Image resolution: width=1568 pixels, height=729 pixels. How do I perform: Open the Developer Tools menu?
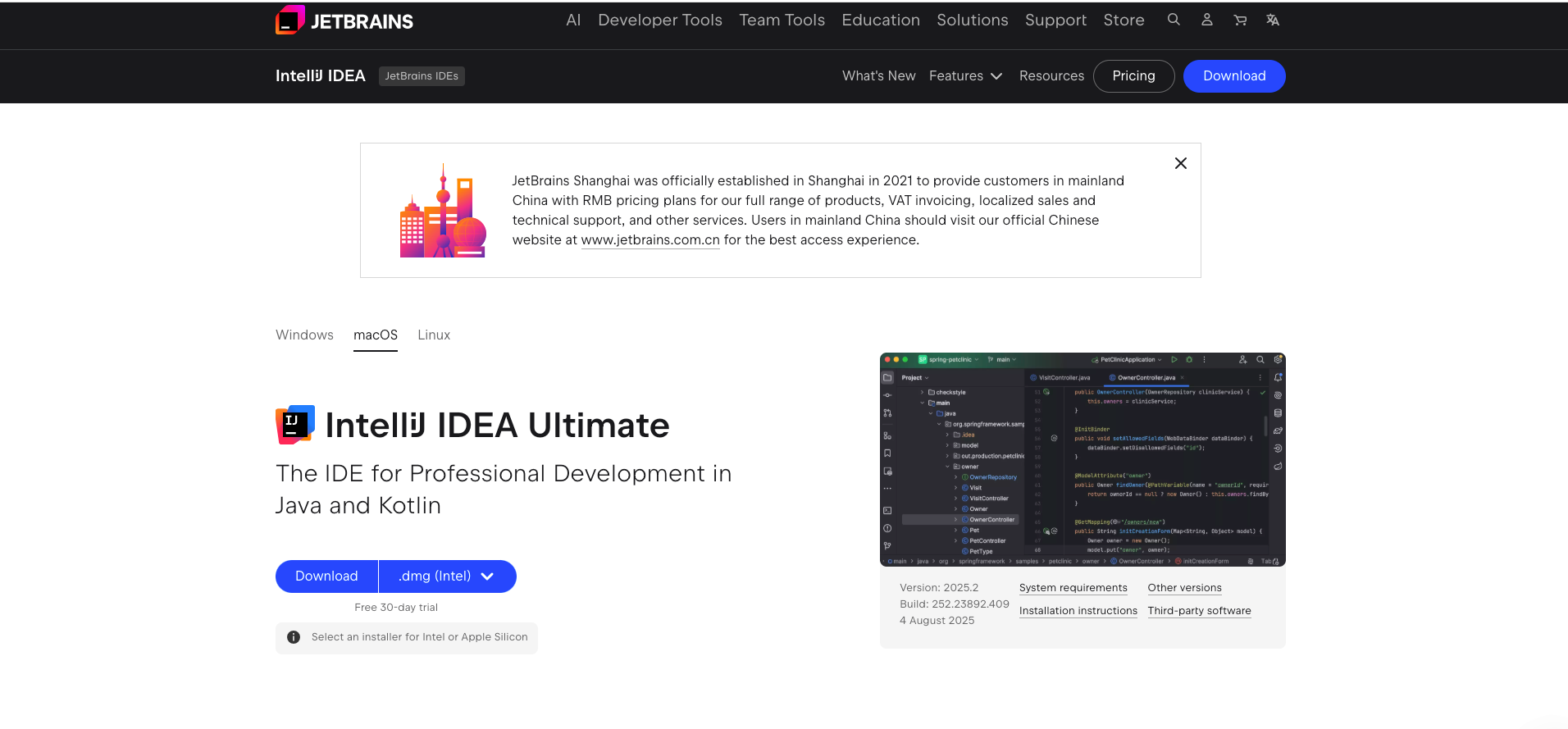tap(660, 20)
